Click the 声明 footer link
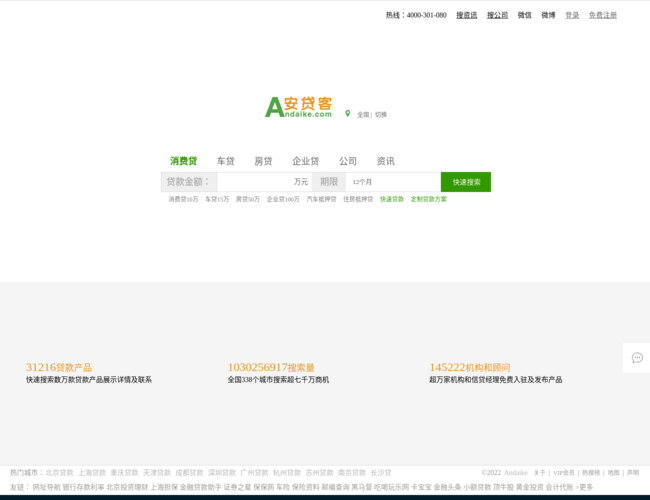 [x=633, y=473]
